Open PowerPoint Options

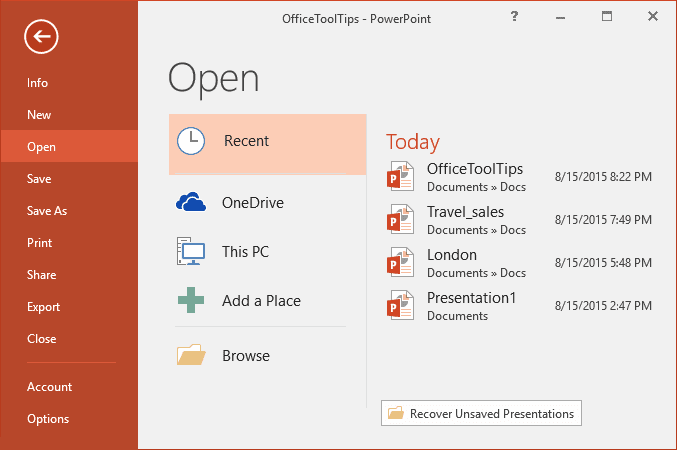pos(69,418)
